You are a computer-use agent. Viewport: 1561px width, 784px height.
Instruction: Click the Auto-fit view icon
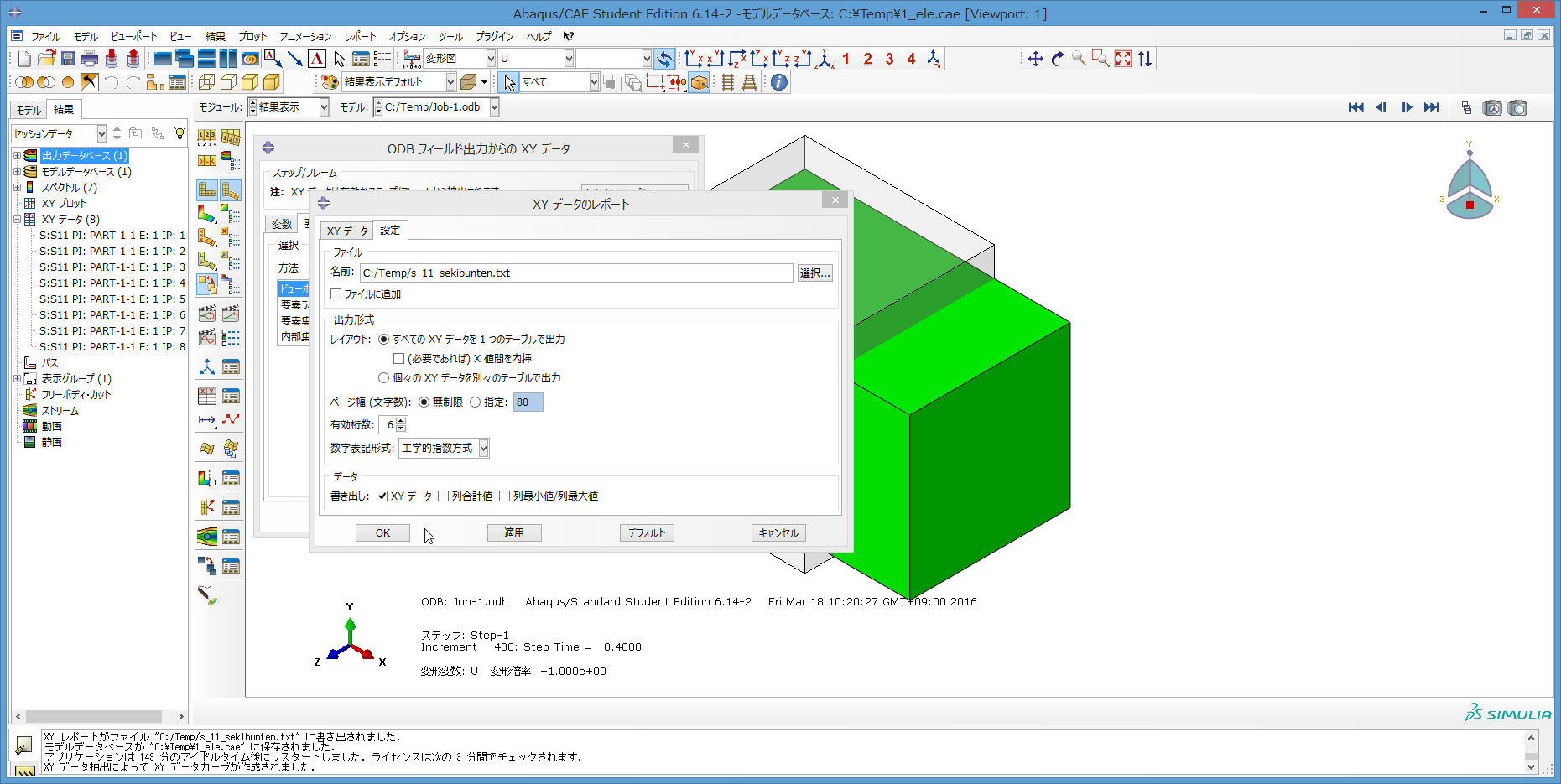[1123, 59]
